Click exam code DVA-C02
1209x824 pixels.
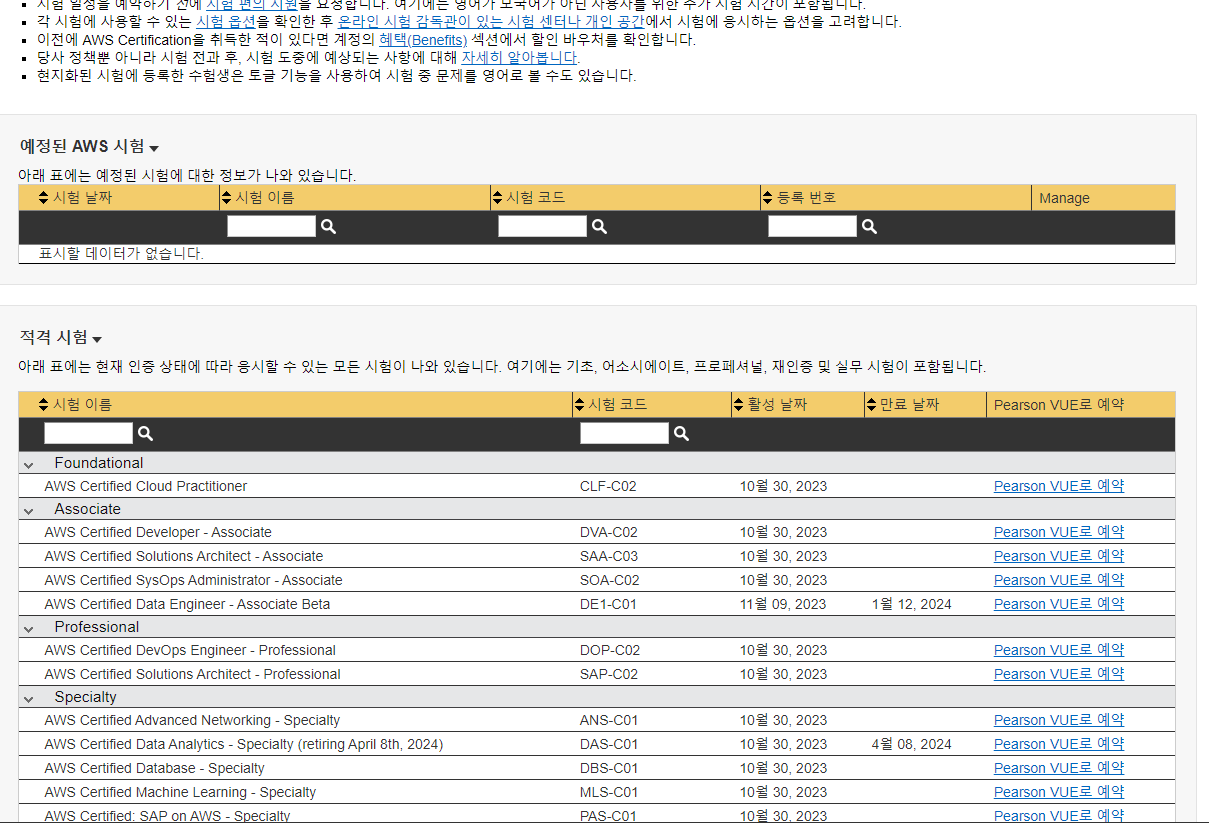(x=609, y=532)
